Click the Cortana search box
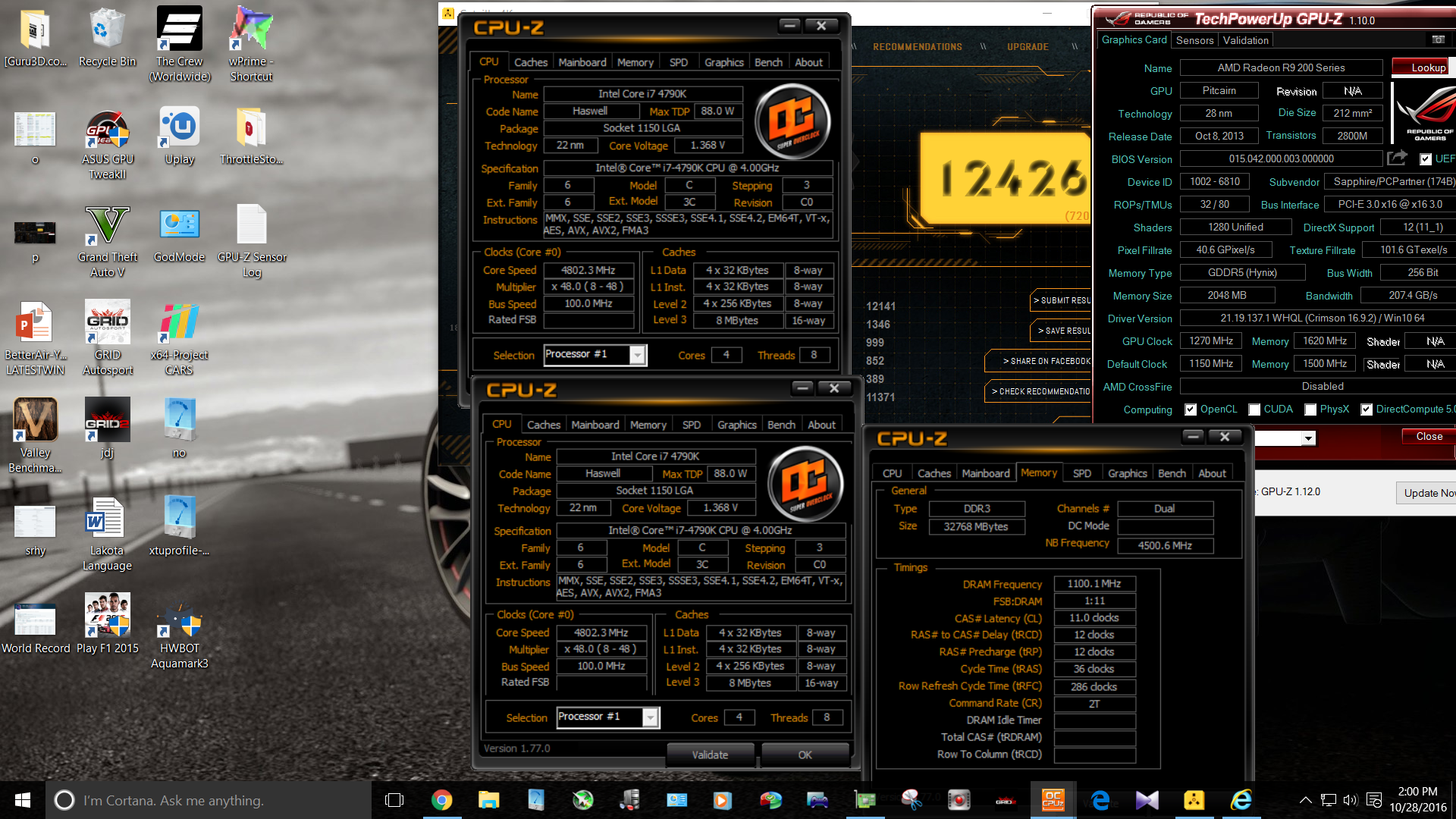This screenshot has width=1456, height=819. tap(209, 800)
